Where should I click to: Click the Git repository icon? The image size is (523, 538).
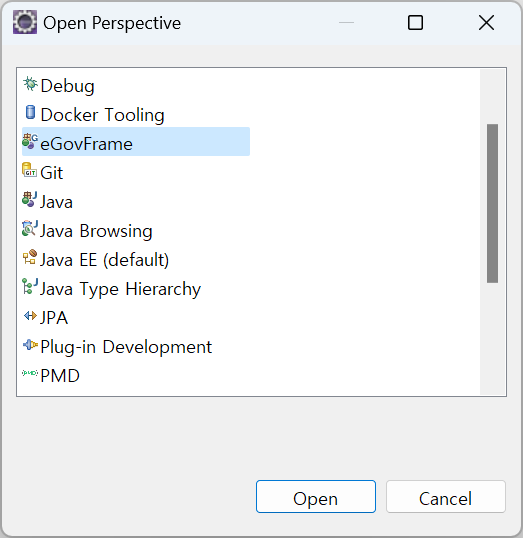(30, 171)
